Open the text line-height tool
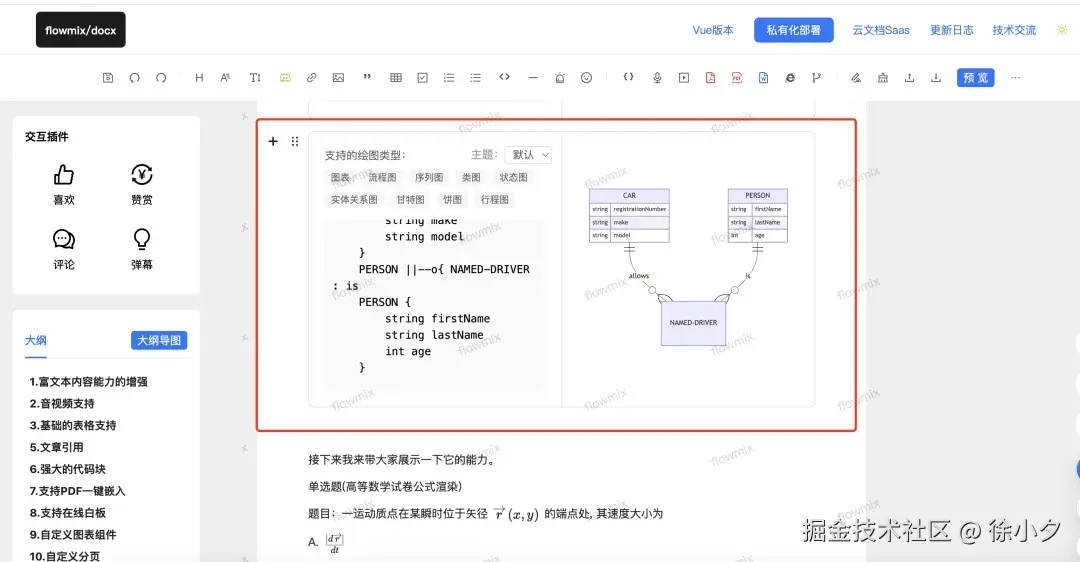 [x=255, y=78]
